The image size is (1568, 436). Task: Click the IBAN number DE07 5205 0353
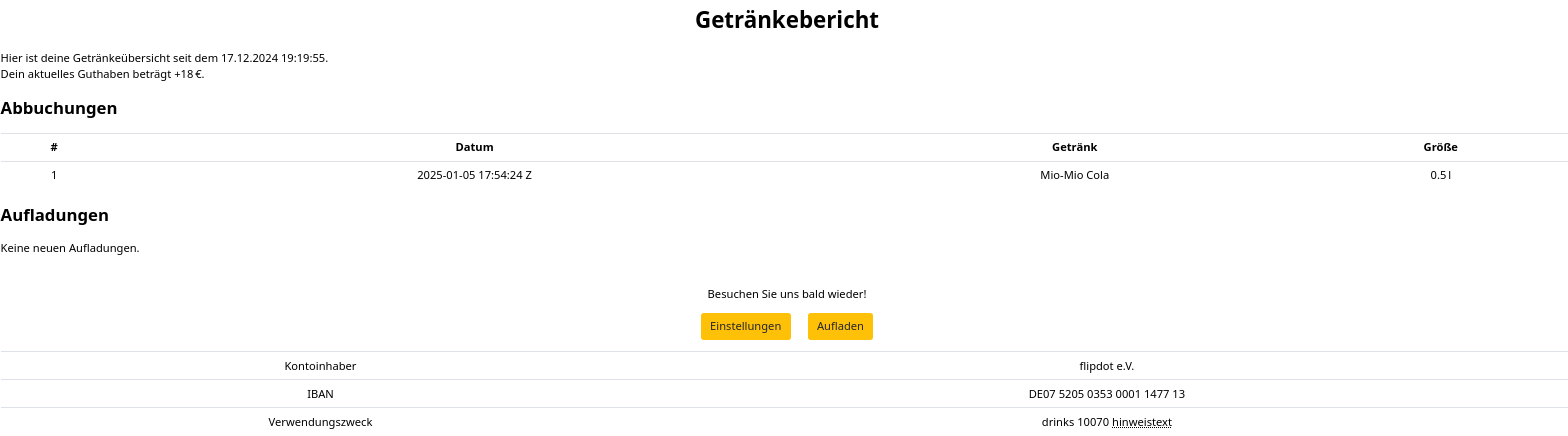[1106, 394]
